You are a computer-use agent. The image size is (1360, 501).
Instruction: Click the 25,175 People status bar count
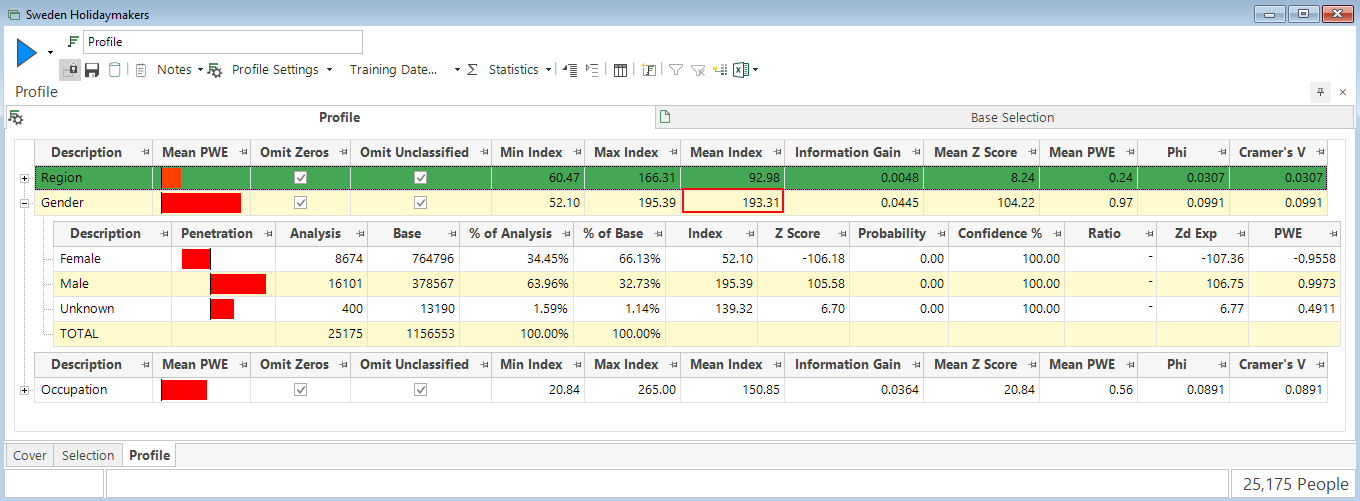point(1296,485)
